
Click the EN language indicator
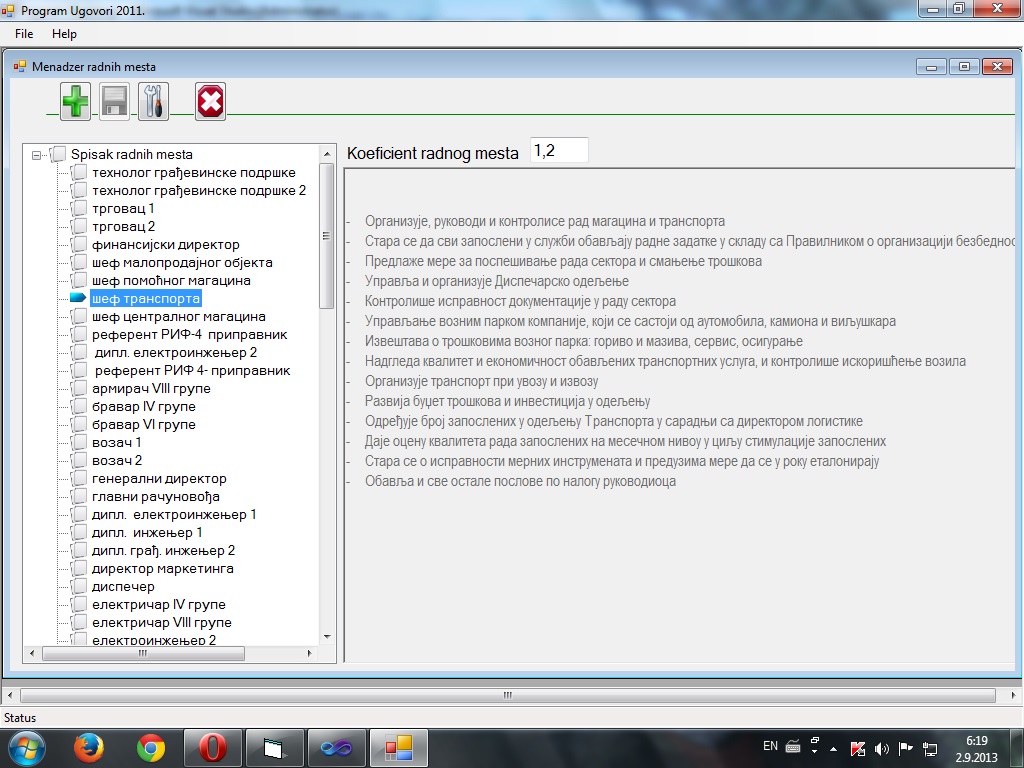[770, 746]
